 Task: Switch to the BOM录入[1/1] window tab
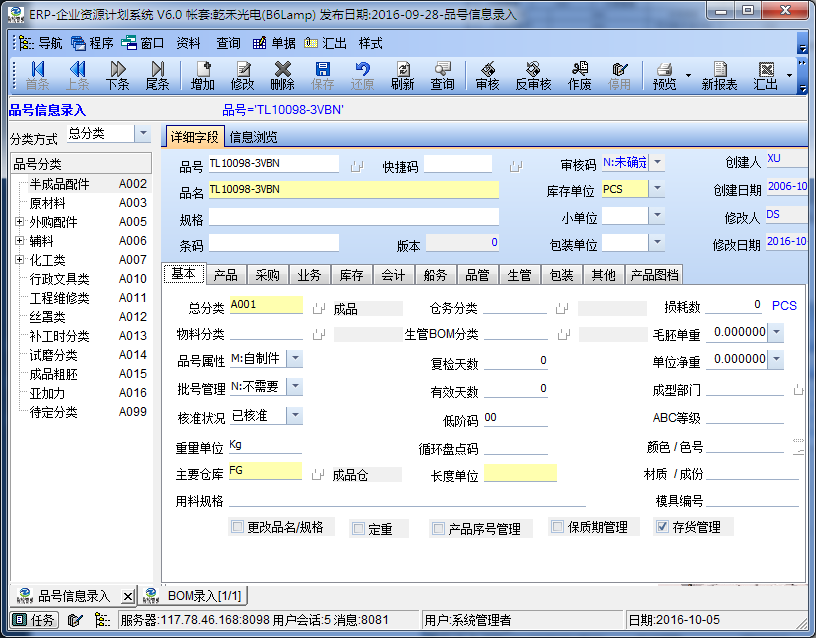tap(194, 596)
